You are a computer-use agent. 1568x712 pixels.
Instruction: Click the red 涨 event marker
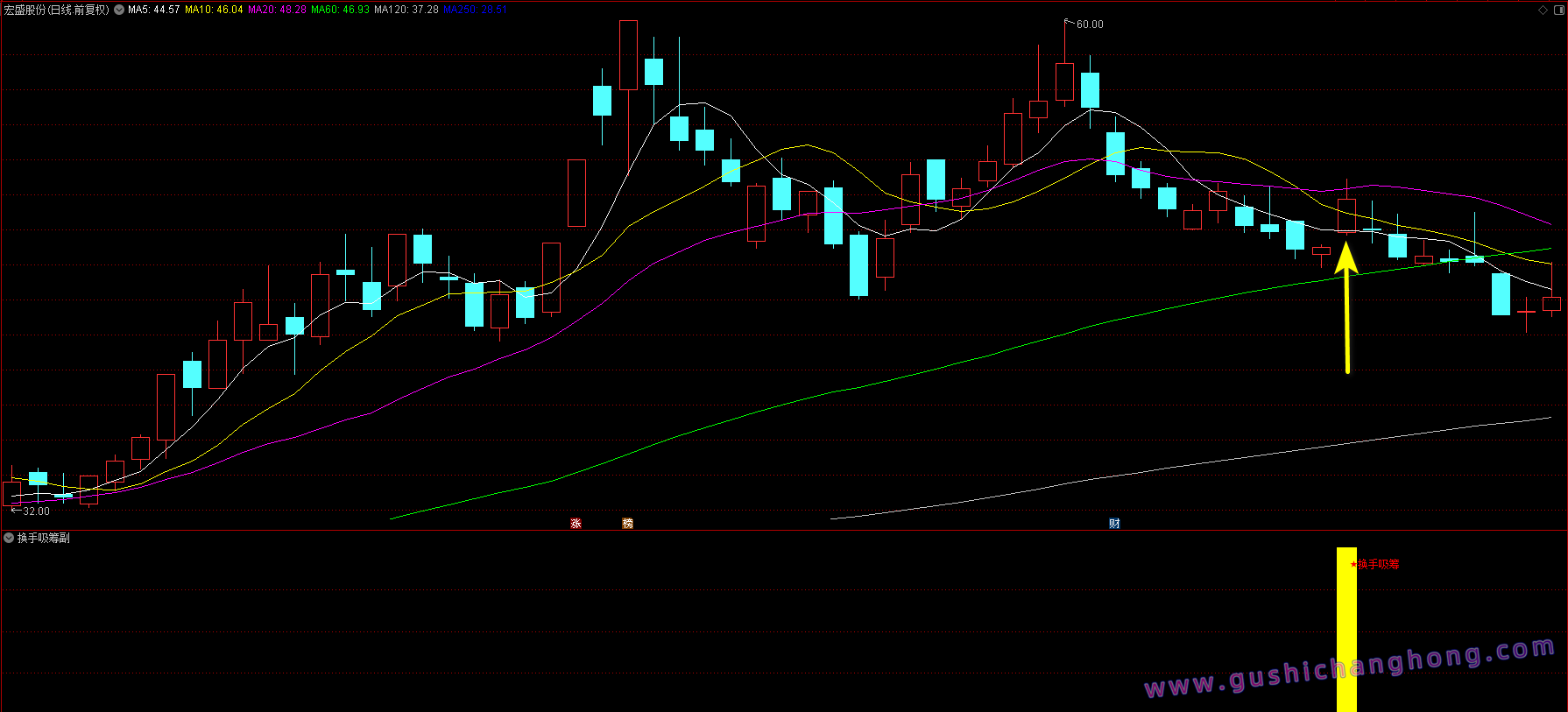point(576,524)
